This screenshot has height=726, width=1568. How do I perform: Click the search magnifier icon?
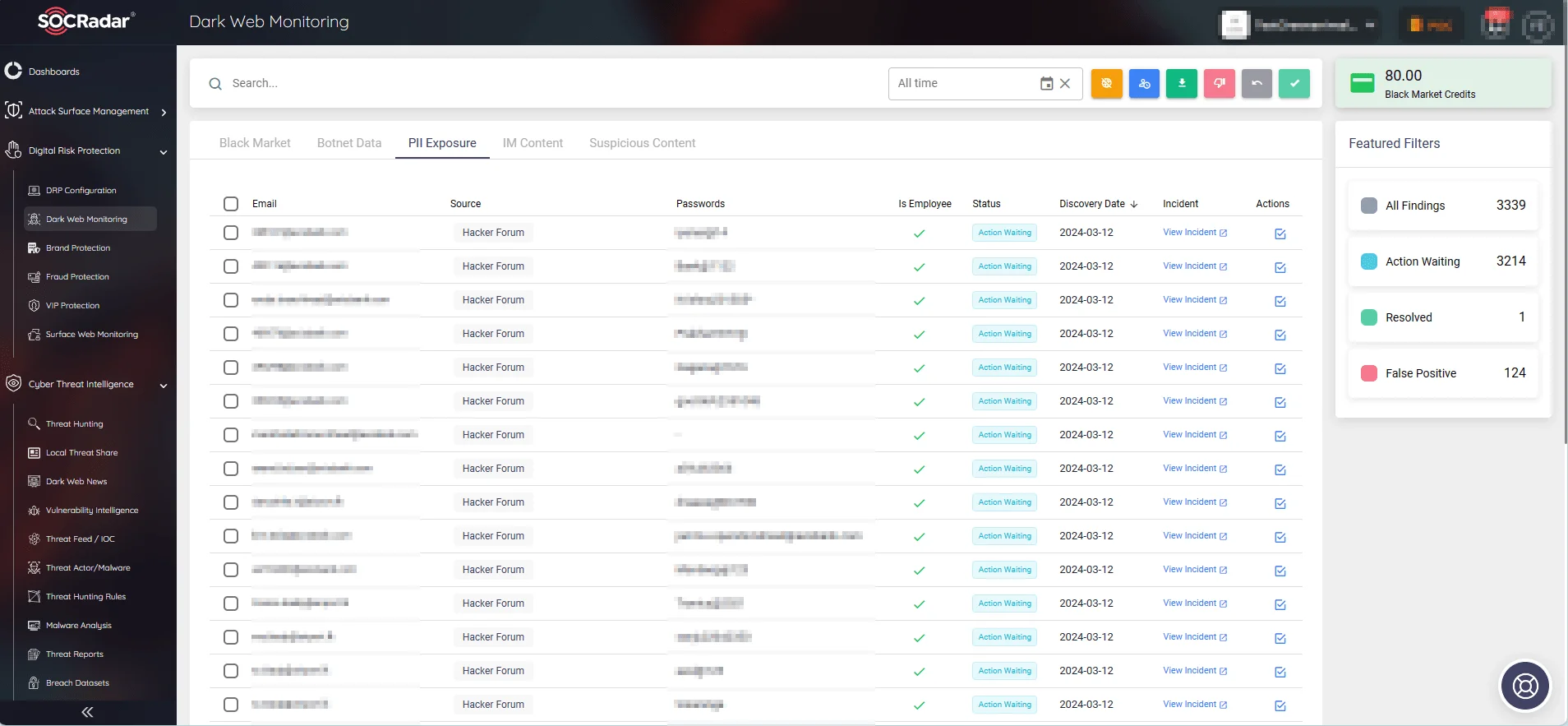point(215,84)
